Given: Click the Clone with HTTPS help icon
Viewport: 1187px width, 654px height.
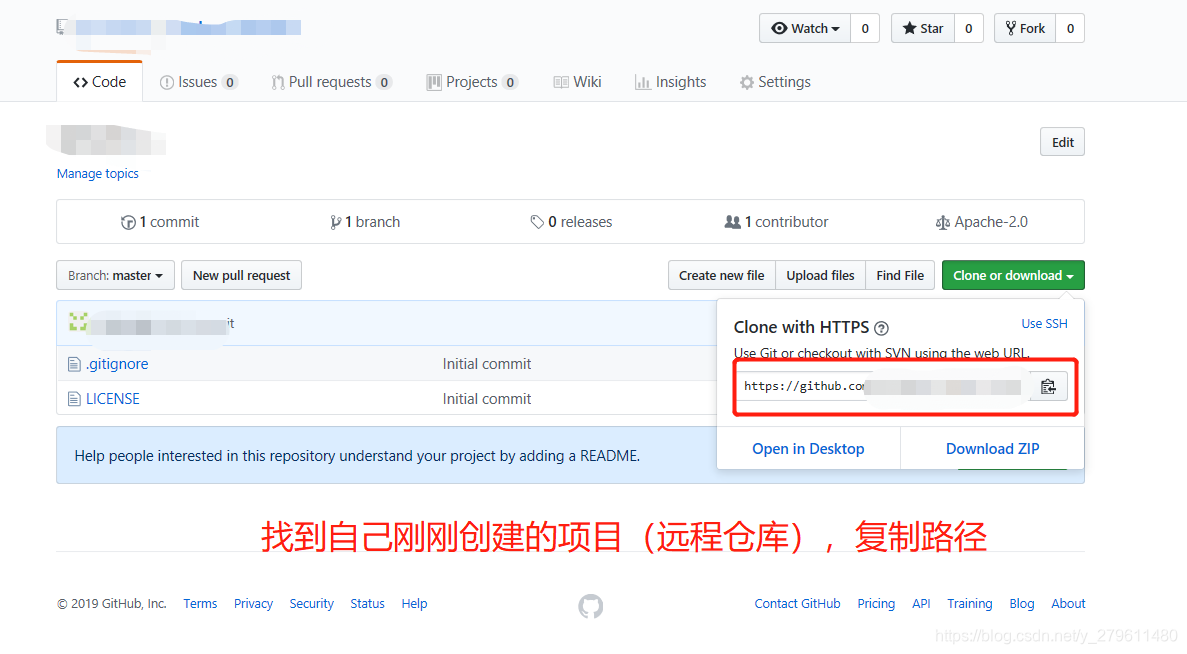Looking at the screenshot, I should [x=881, y=329].
